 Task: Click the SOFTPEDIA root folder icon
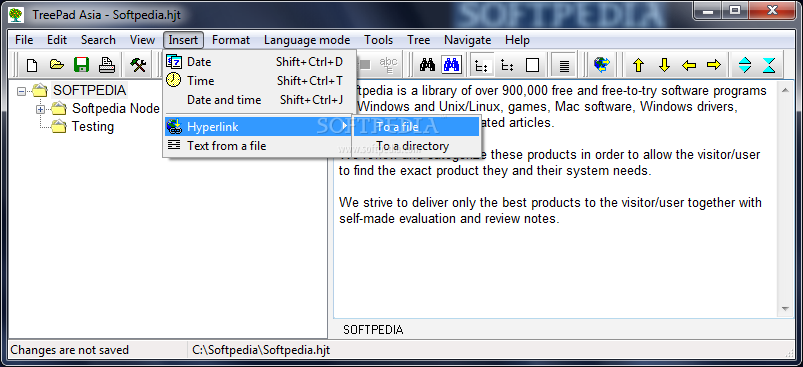tap(40, 91)
